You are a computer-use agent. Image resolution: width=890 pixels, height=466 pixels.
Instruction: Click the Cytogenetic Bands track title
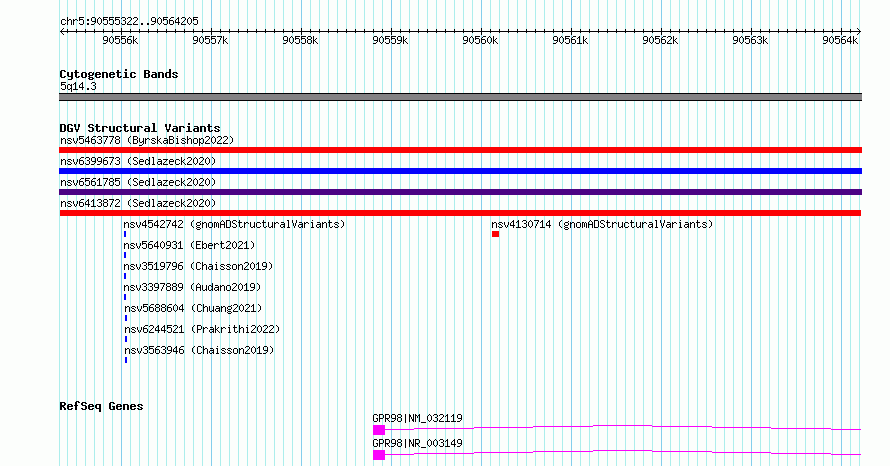(x=119, y=74)
